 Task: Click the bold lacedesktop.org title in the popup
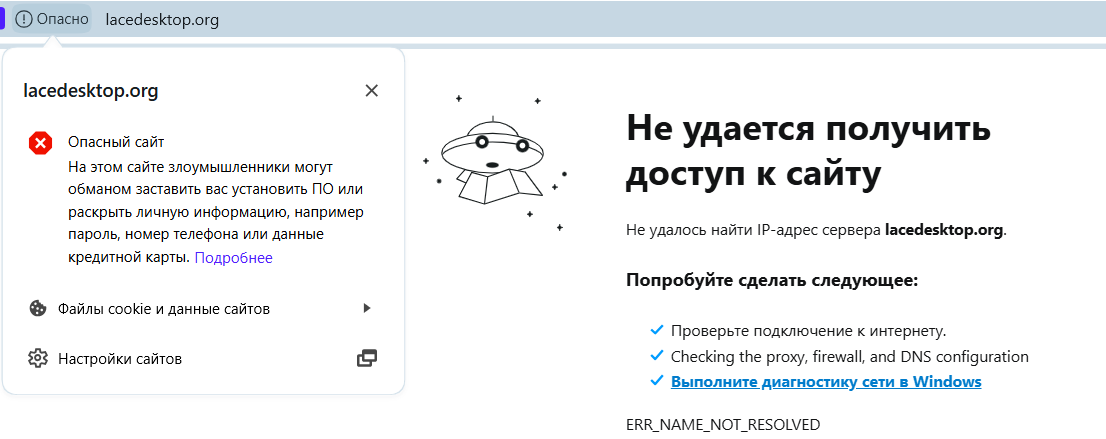tap(91, 91)
